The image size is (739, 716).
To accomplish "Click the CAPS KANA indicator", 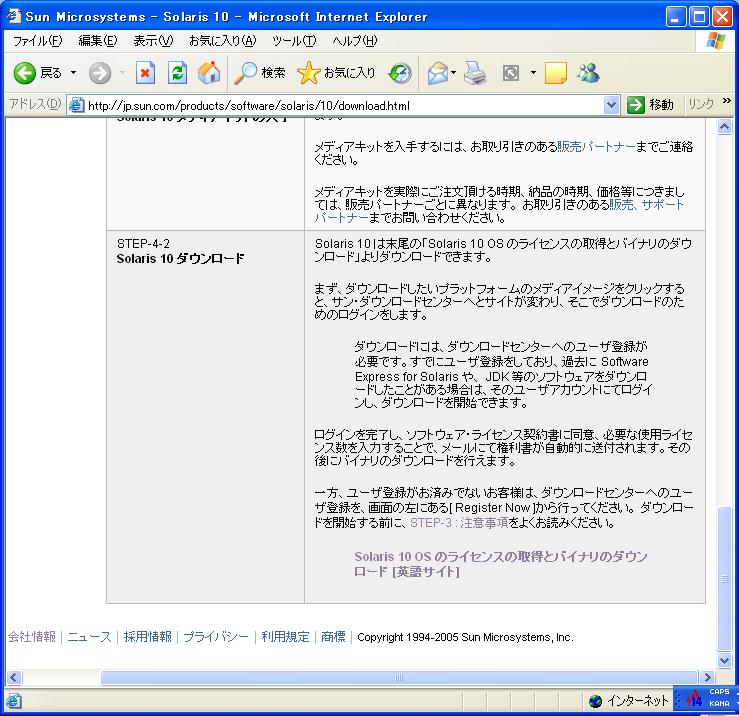I will coord(719,698).
